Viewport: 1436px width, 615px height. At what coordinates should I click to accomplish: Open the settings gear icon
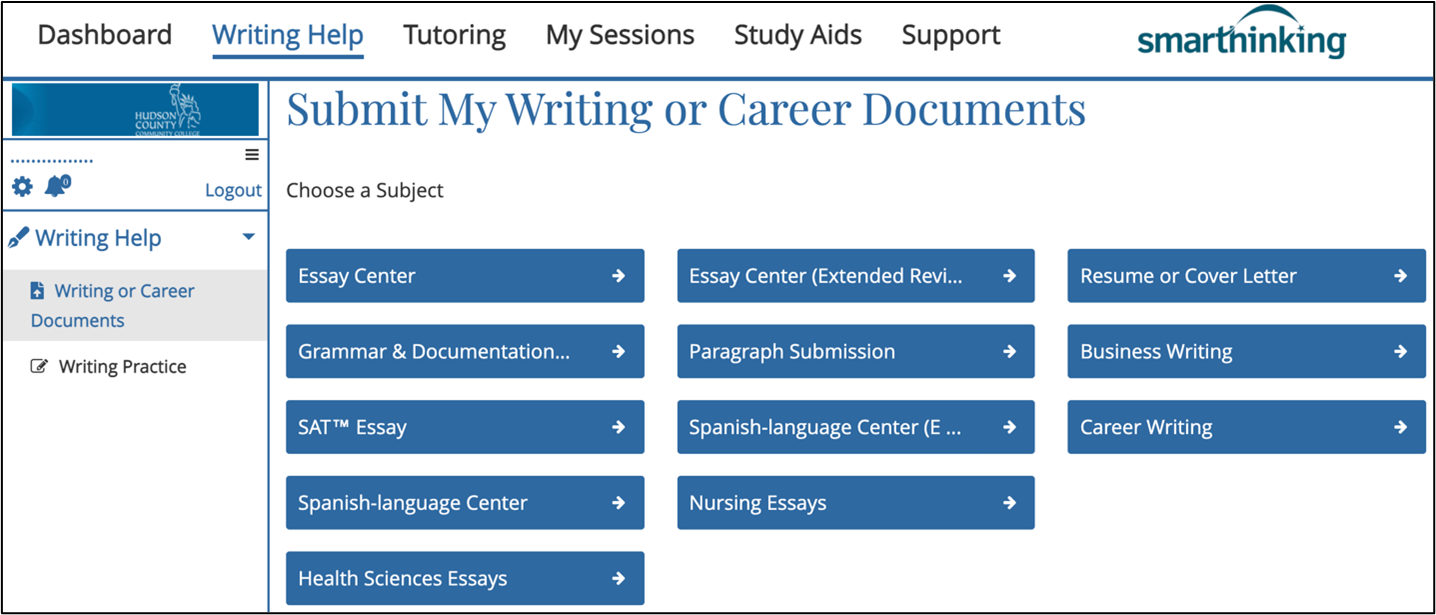tap(22, 187)
